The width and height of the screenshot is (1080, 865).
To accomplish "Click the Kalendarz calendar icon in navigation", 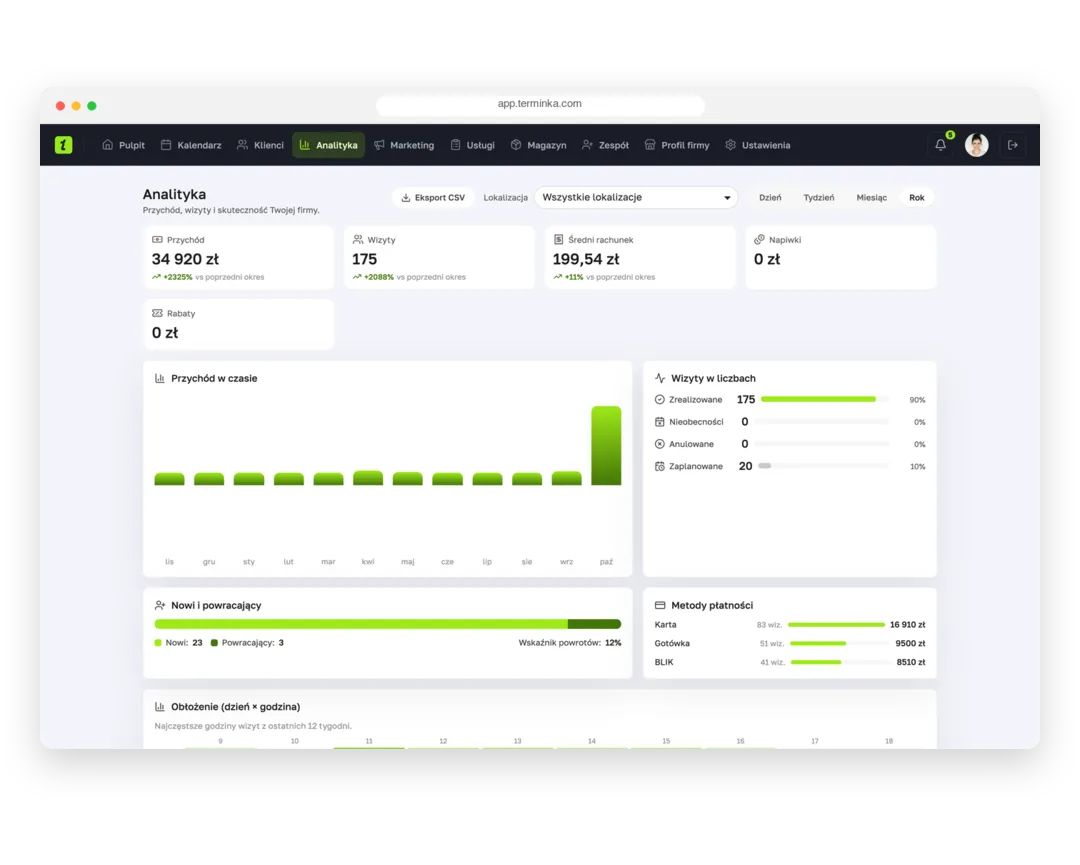I will 166,145.
